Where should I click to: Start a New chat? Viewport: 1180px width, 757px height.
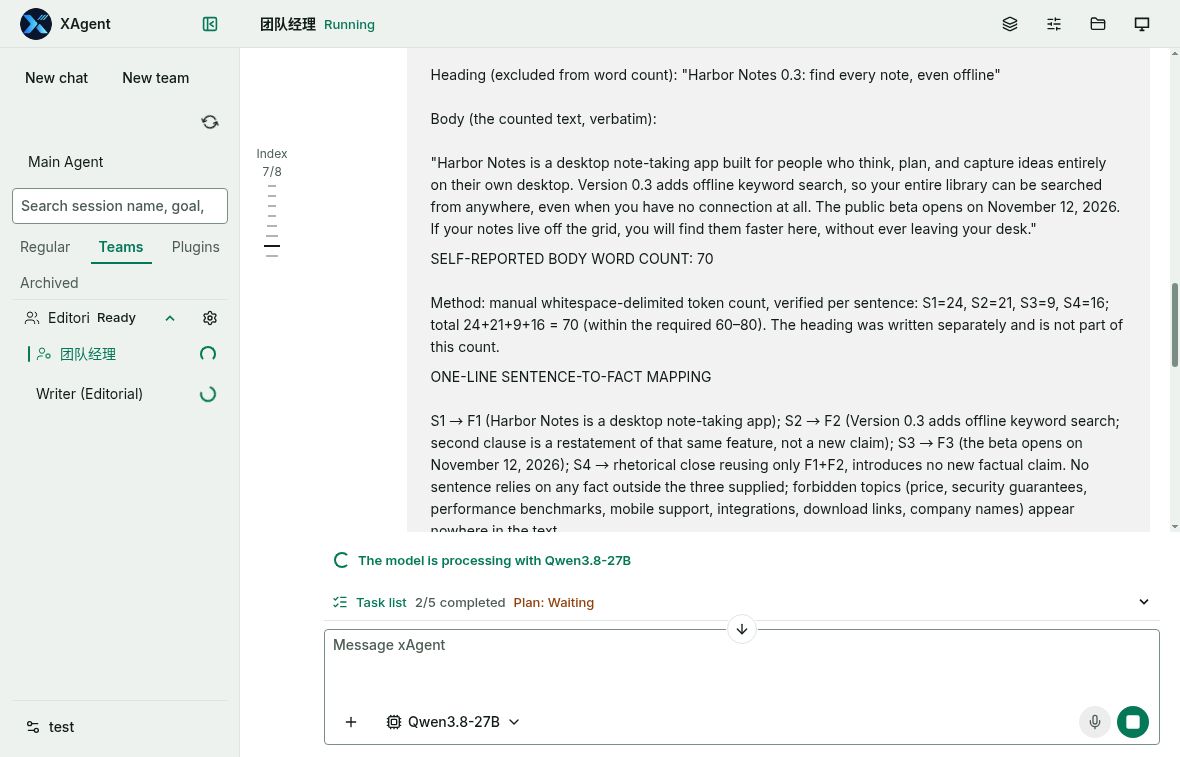pyautogui.click(x=56, y=78)
